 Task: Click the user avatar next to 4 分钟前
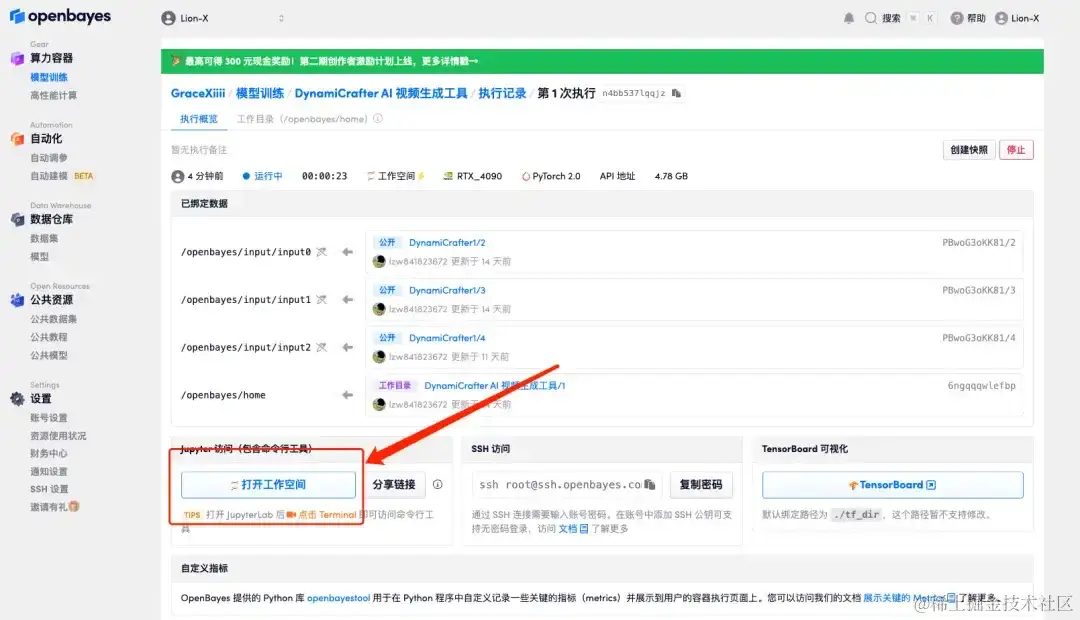click(178, 176)
